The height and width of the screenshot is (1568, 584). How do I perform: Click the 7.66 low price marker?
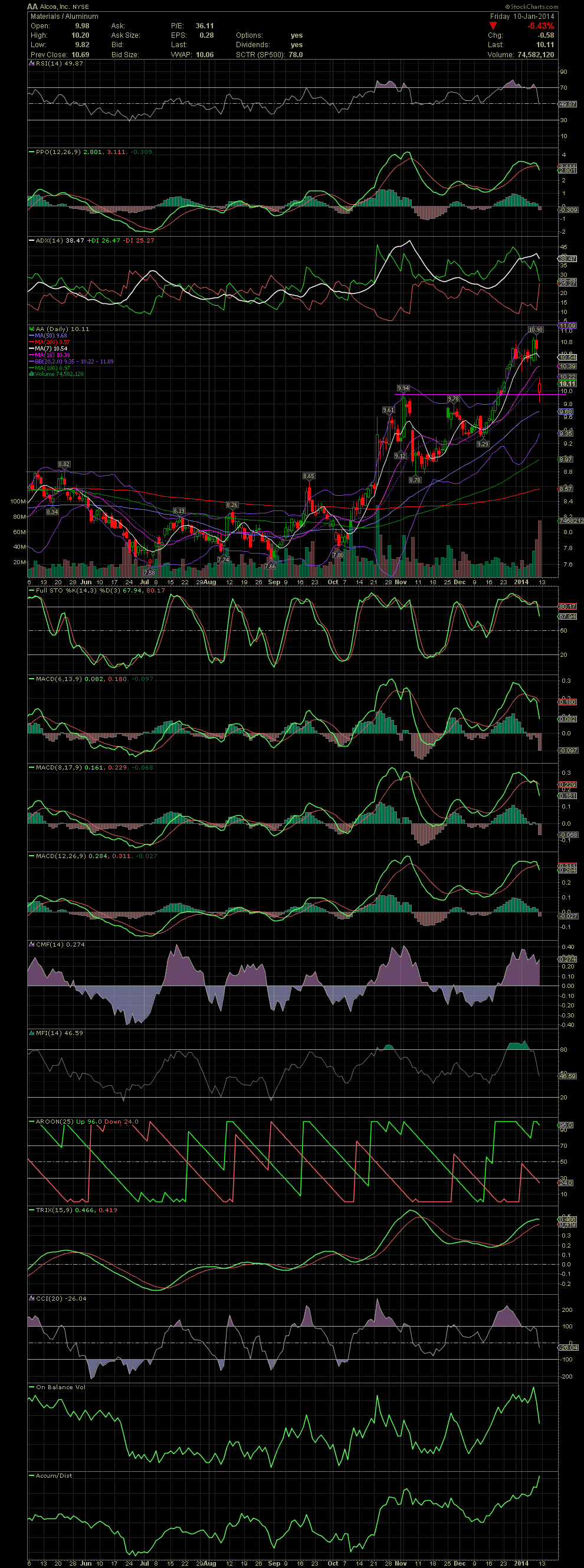[270, 566]
